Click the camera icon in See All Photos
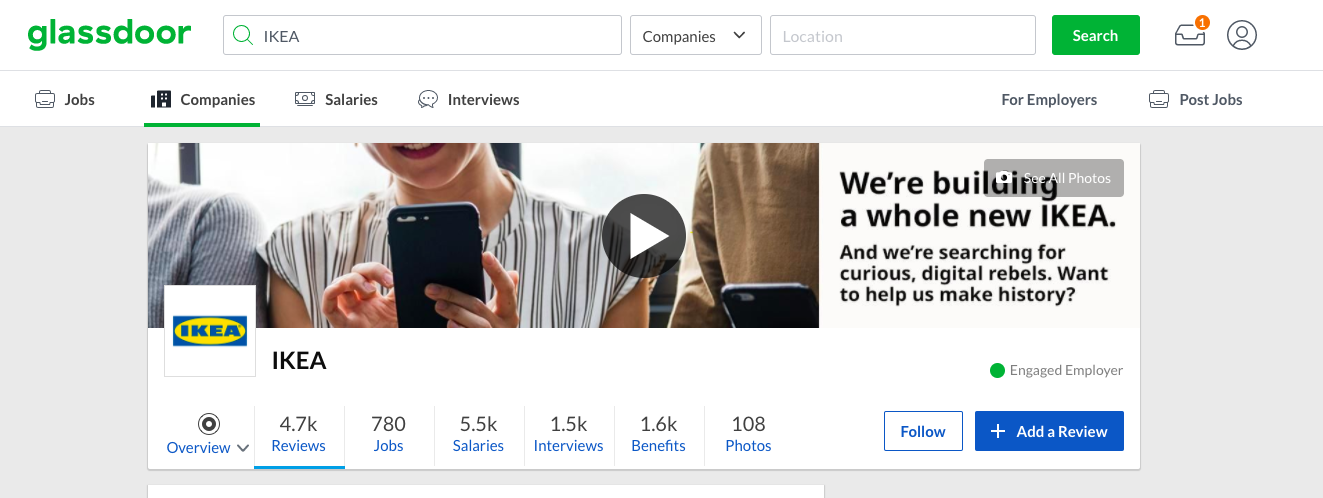 point(1006,177)
